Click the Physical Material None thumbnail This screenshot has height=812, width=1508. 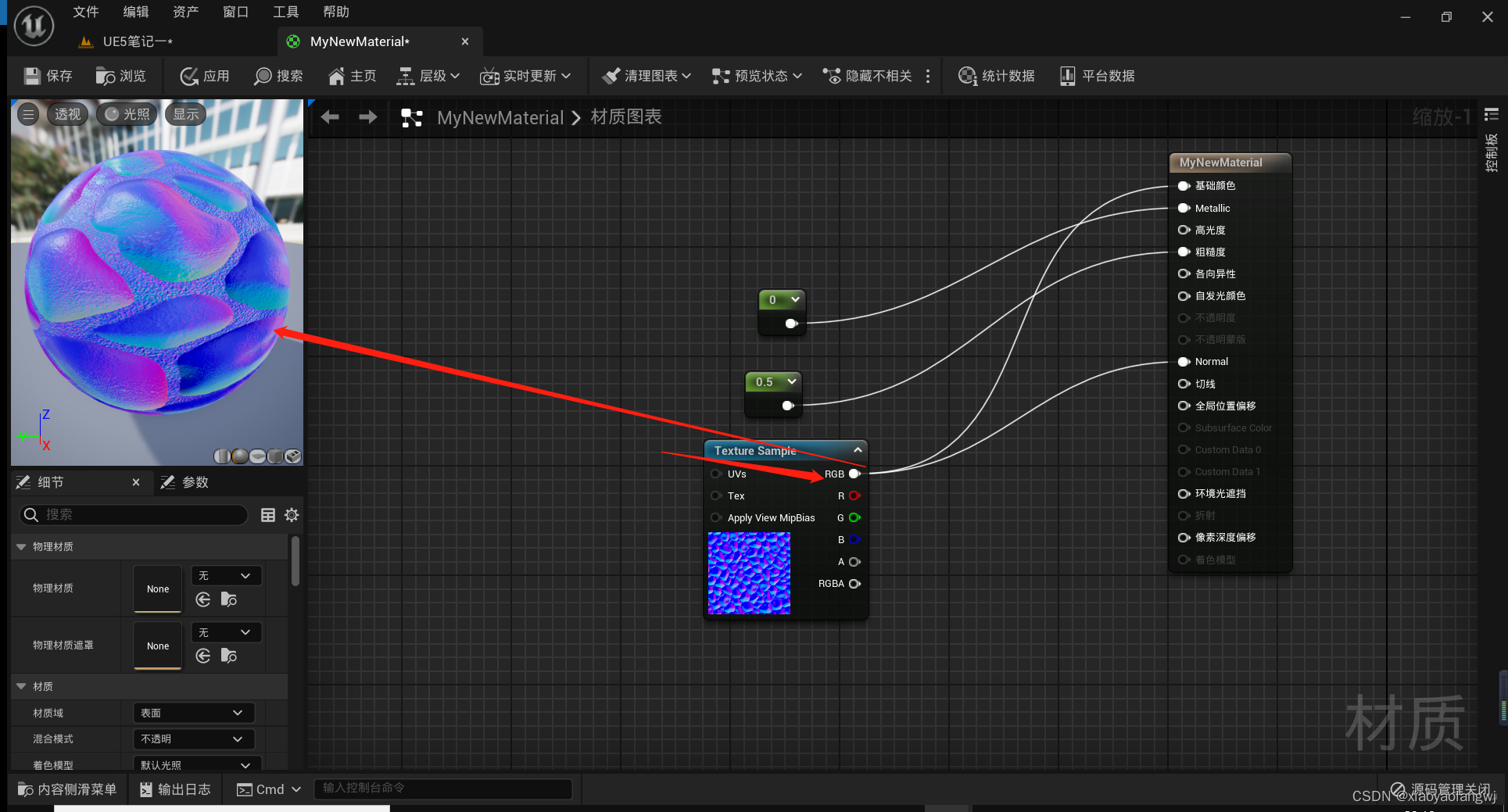(158, 588)
